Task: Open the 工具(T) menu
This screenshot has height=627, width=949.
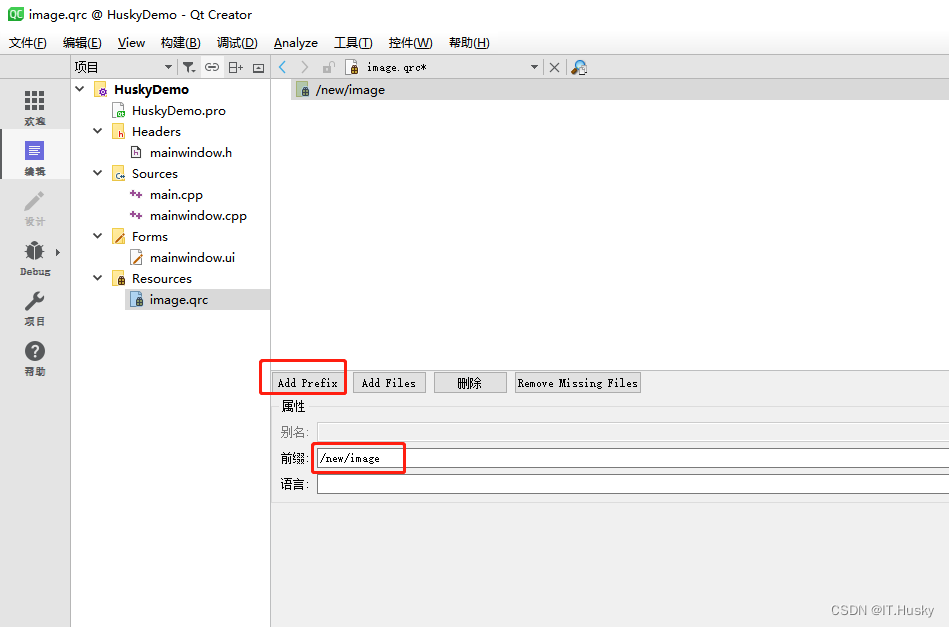Action: click(353, 43)
